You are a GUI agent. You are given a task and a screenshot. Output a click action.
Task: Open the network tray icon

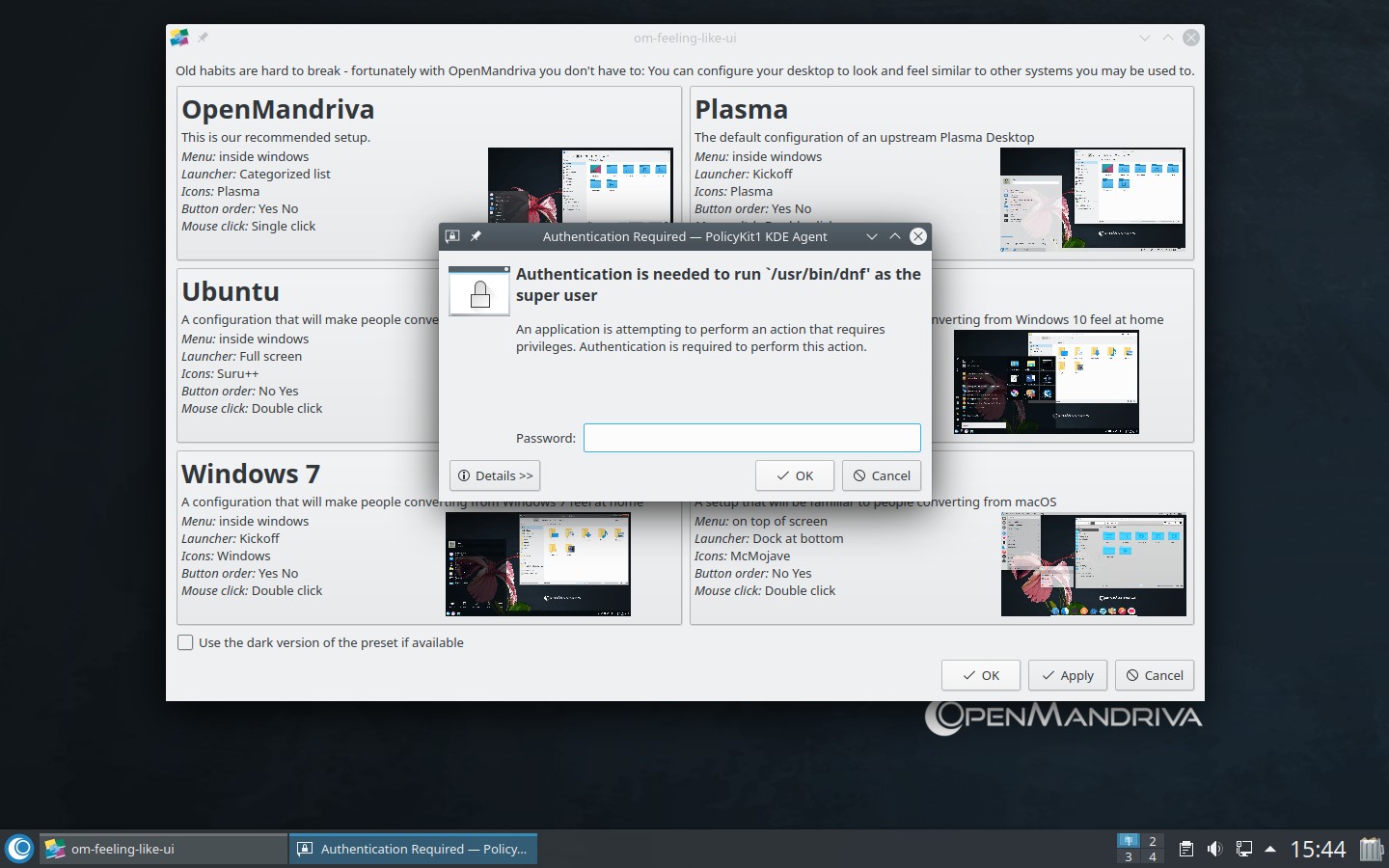coord(1244,850)
